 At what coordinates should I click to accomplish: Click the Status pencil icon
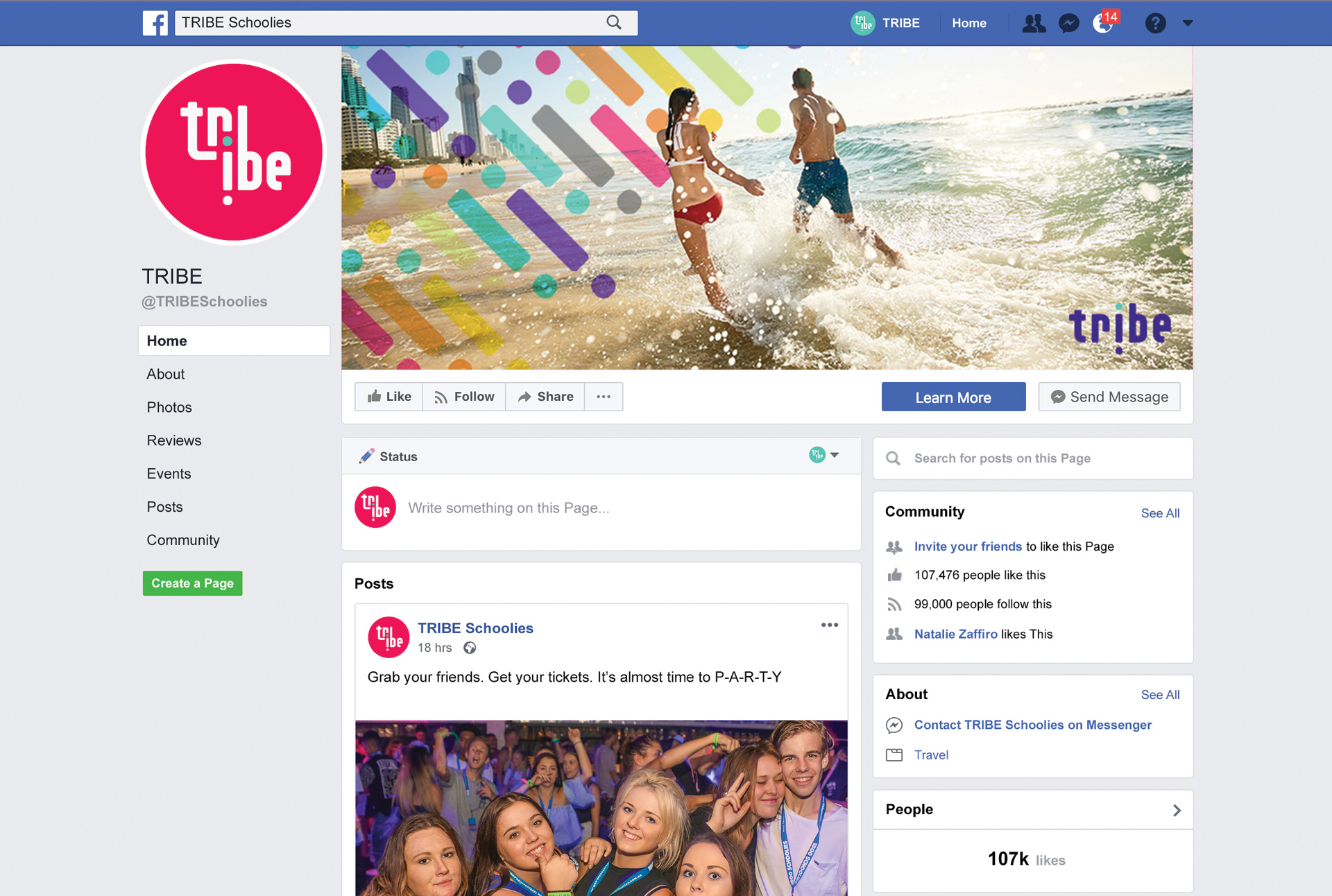366,456
